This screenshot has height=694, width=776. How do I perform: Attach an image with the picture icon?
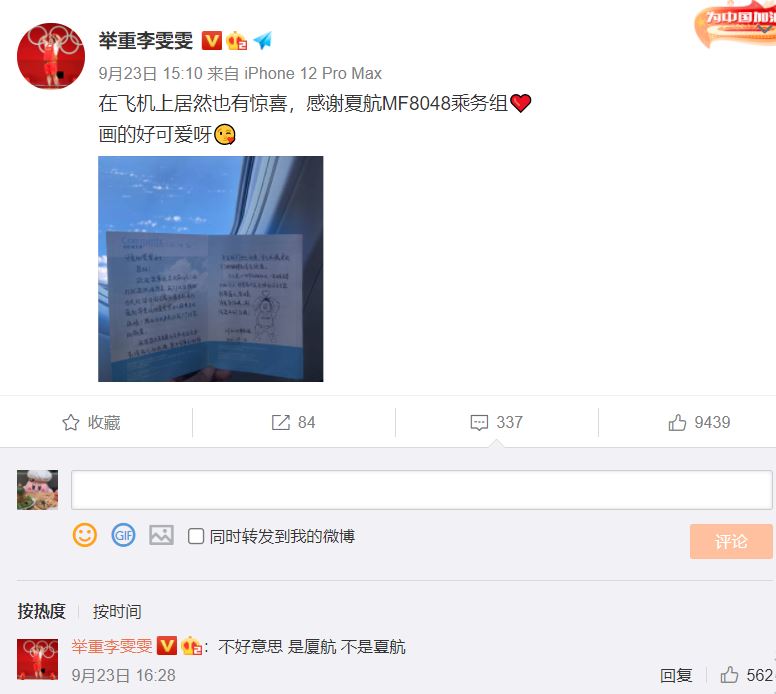(x=161, y=535)
